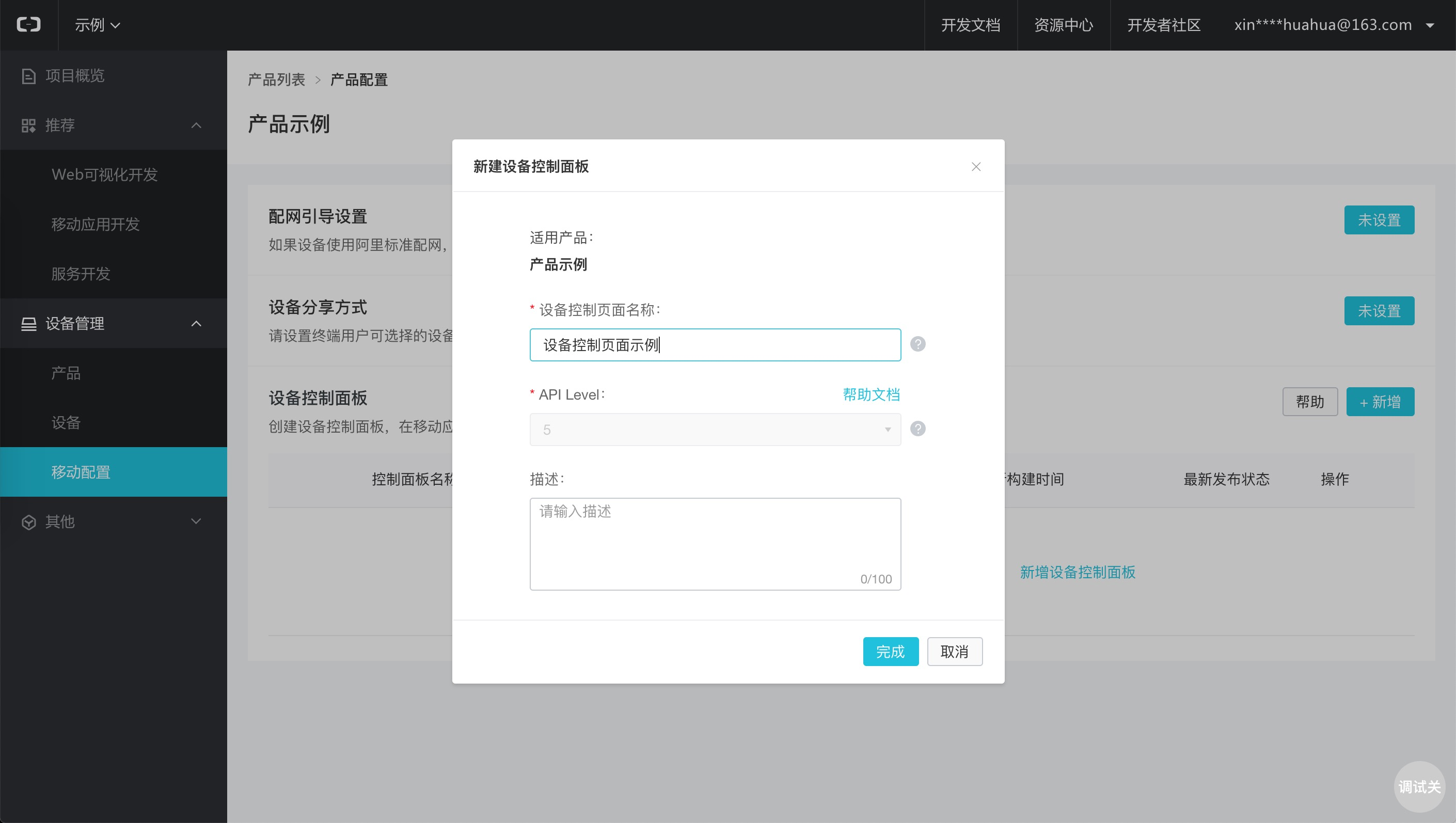The width and height of the screenshot is (1456, 823).
Task: Click the help icon beside API Level
Action: [x=918, y=429]
